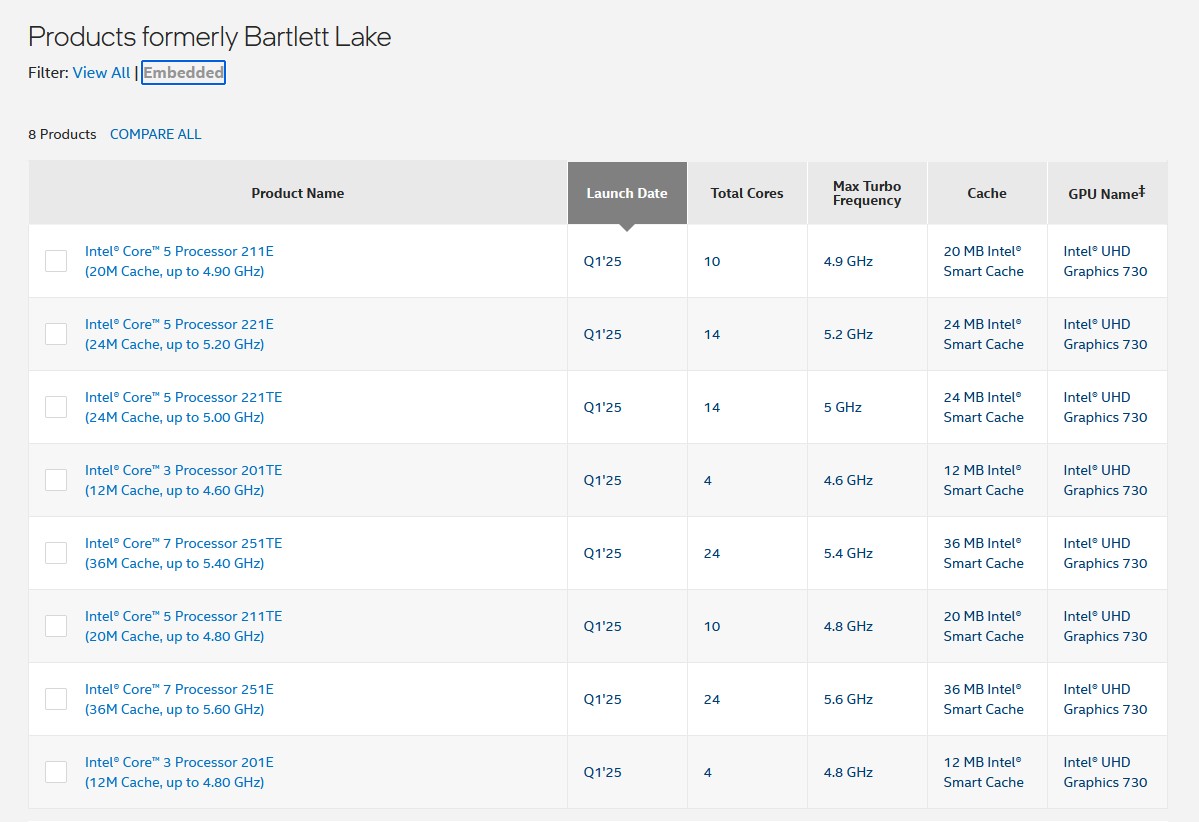1199x822 pixels.
Task: Select compare checkbox for Core 7 Processor 251TE
Action: [x=55, y=553]
